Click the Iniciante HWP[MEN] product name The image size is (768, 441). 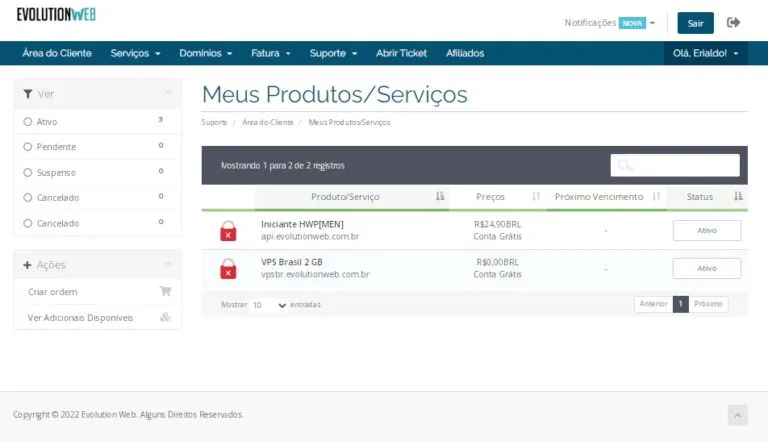(302, 224)
